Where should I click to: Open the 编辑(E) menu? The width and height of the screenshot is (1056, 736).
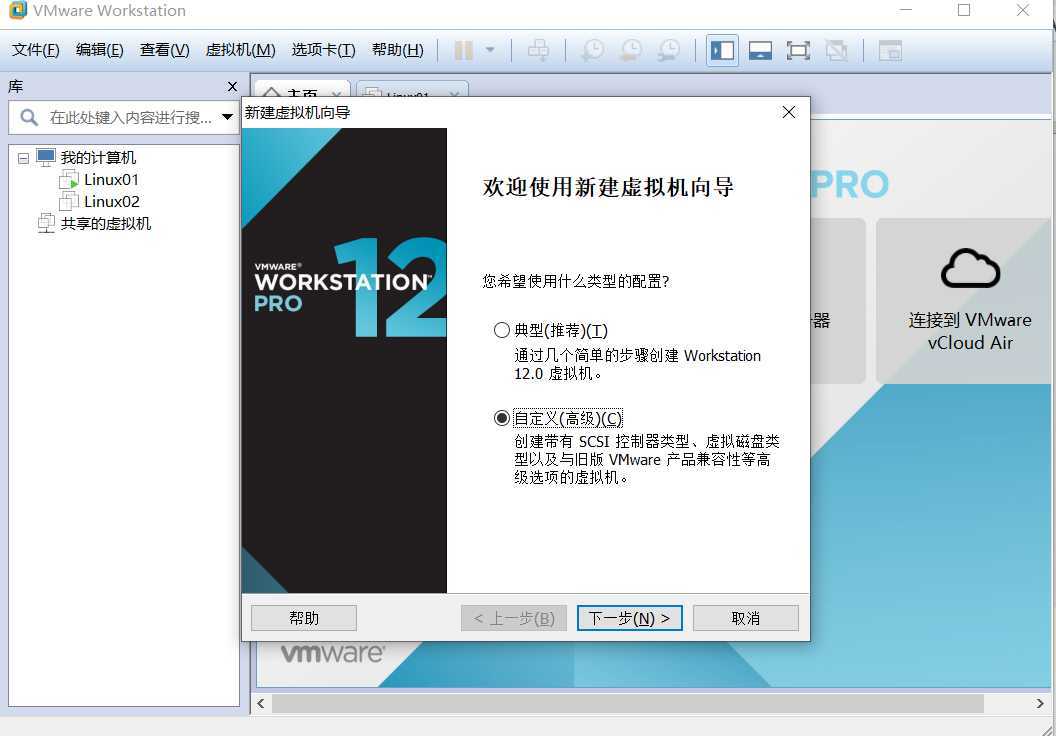point(100,50)
